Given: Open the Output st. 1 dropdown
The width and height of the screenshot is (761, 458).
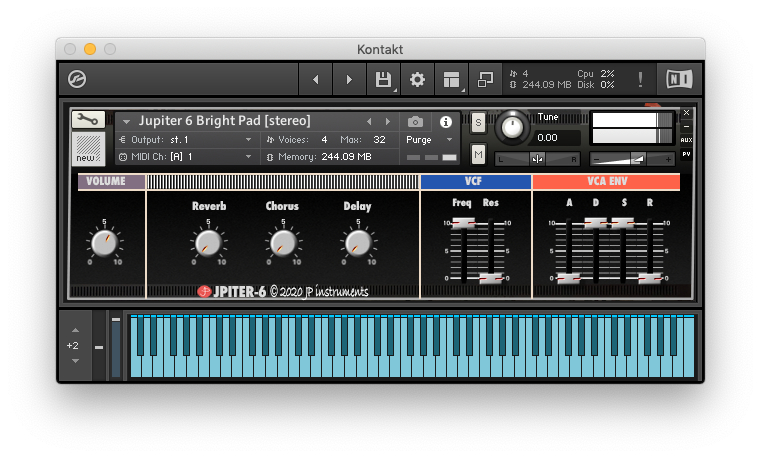Looking at the screenshot, I should point(185,140).
